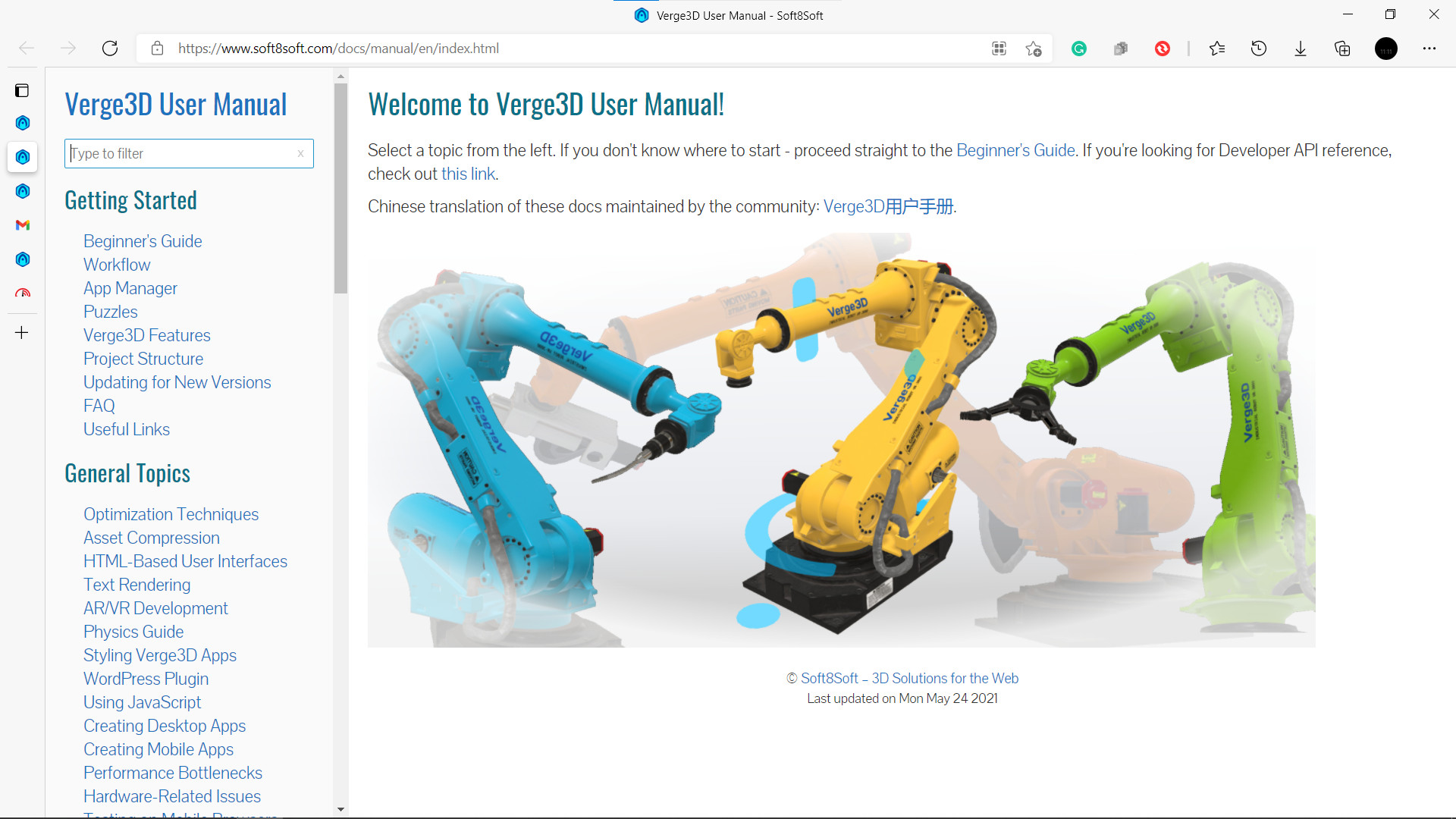1456x819 pixels.
Task: Open the FAQ link
Action: 99,406
